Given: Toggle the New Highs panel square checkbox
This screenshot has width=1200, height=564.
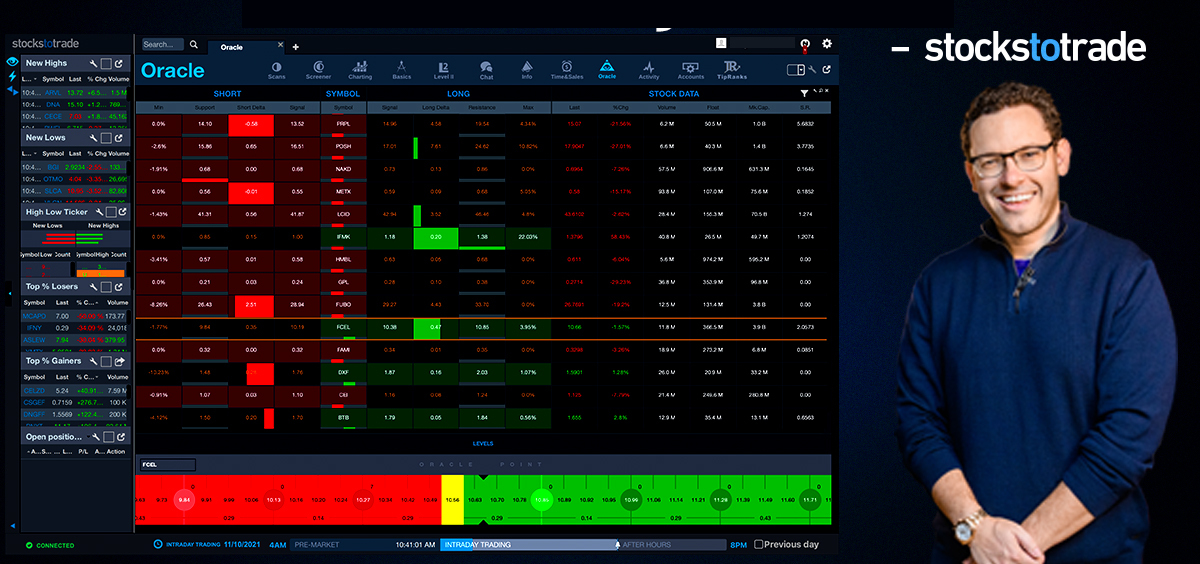Looking at the screenshot, I should point(107,63).
